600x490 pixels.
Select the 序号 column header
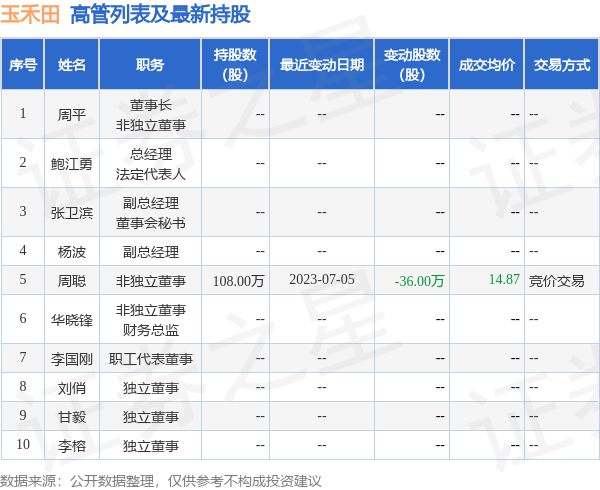tap(23, 65)
